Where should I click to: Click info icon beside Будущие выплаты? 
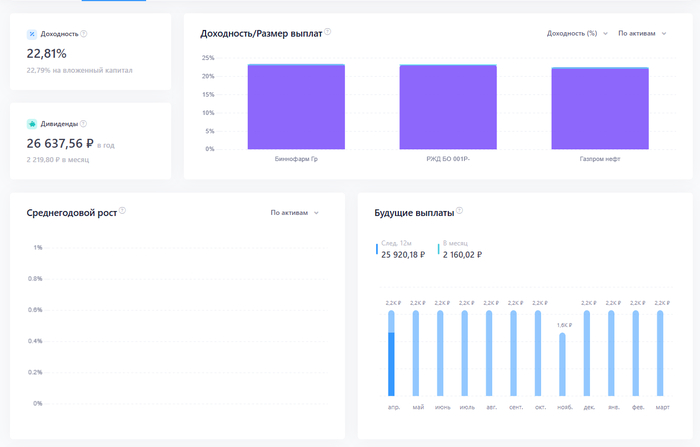[459, 212]
